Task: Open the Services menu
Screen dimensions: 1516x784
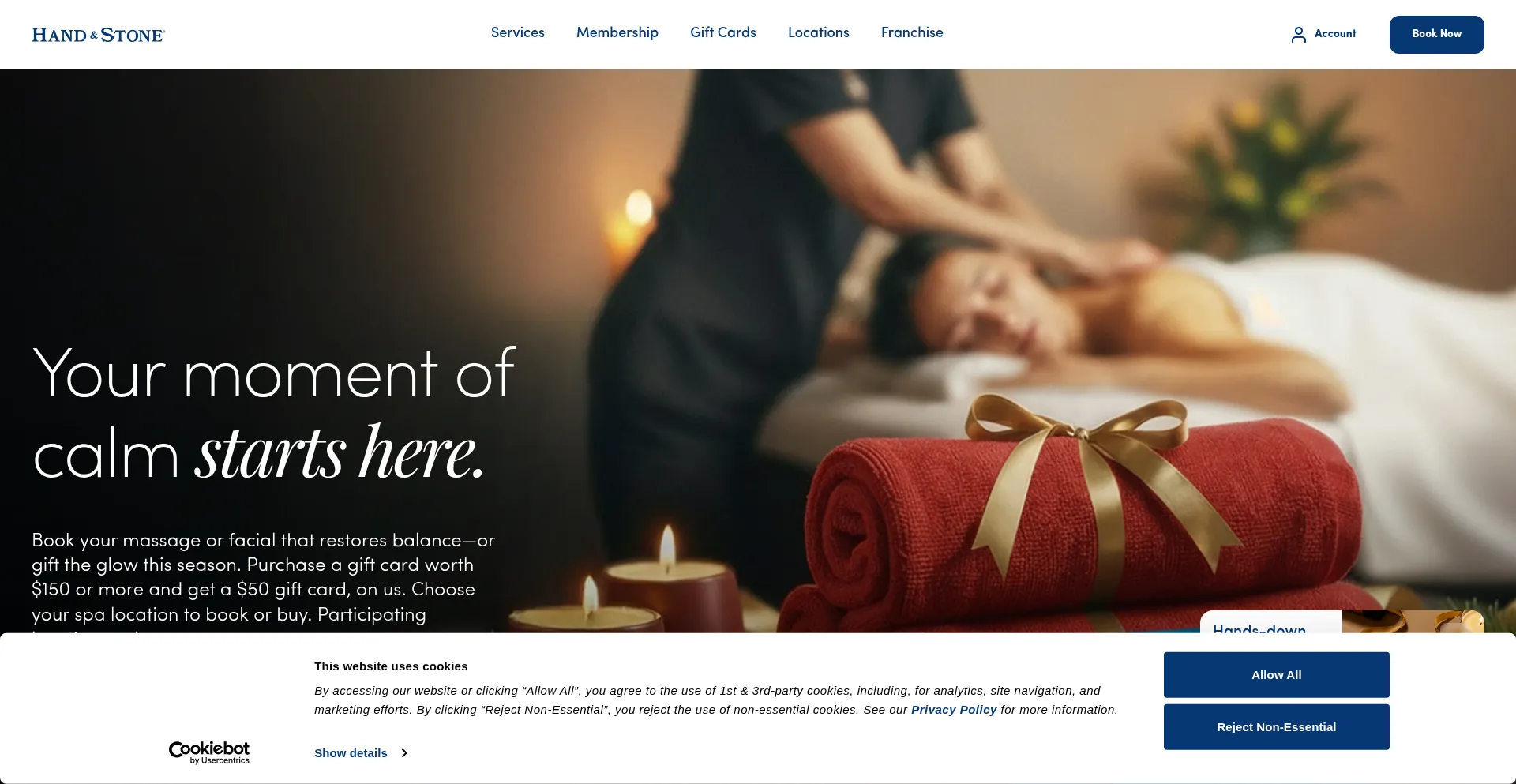Action: click(518, 32)
